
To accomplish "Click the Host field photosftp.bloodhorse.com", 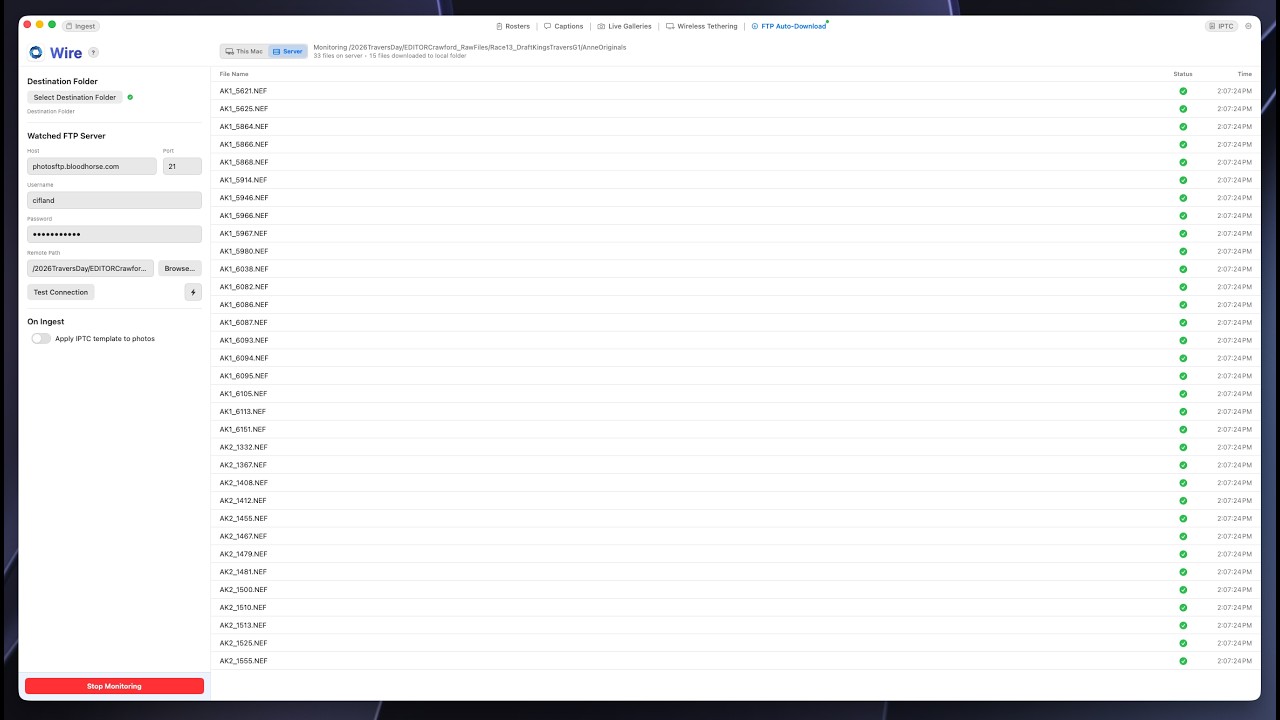I will 92,166.
